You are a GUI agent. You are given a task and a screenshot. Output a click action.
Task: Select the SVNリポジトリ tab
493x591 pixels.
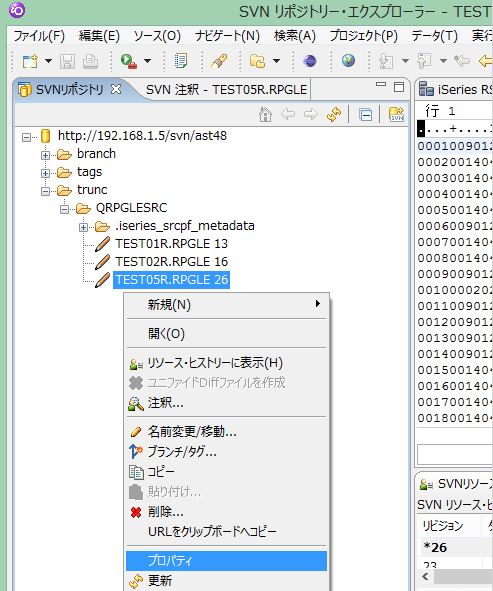click(69, 90)
